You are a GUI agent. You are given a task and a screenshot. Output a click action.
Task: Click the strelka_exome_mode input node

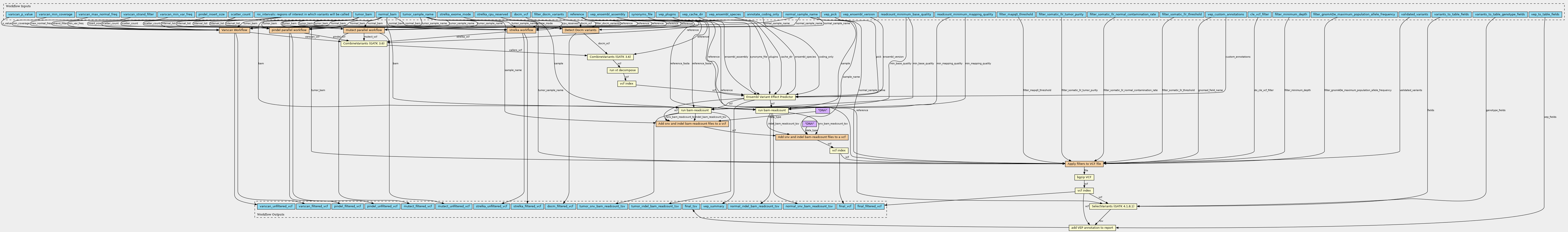coord(455,14)
